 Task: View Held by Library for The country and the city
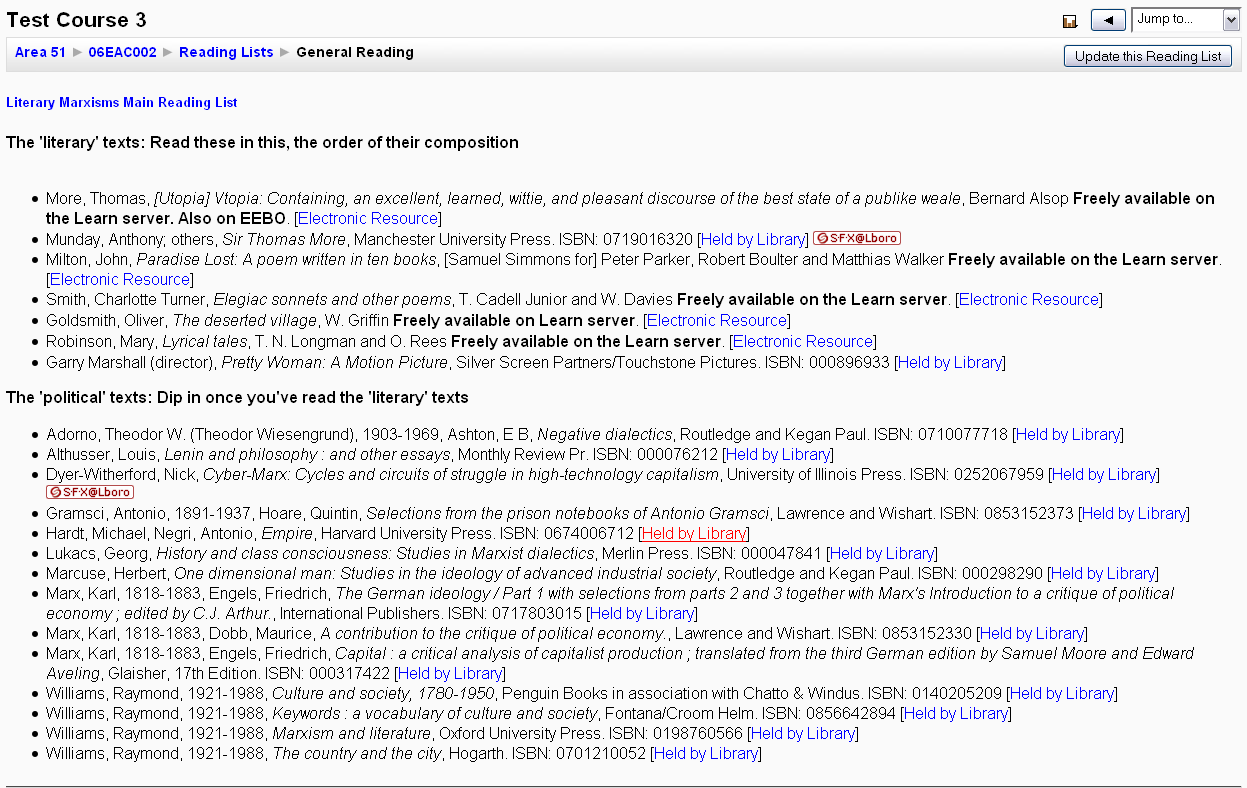click(706, 754)
